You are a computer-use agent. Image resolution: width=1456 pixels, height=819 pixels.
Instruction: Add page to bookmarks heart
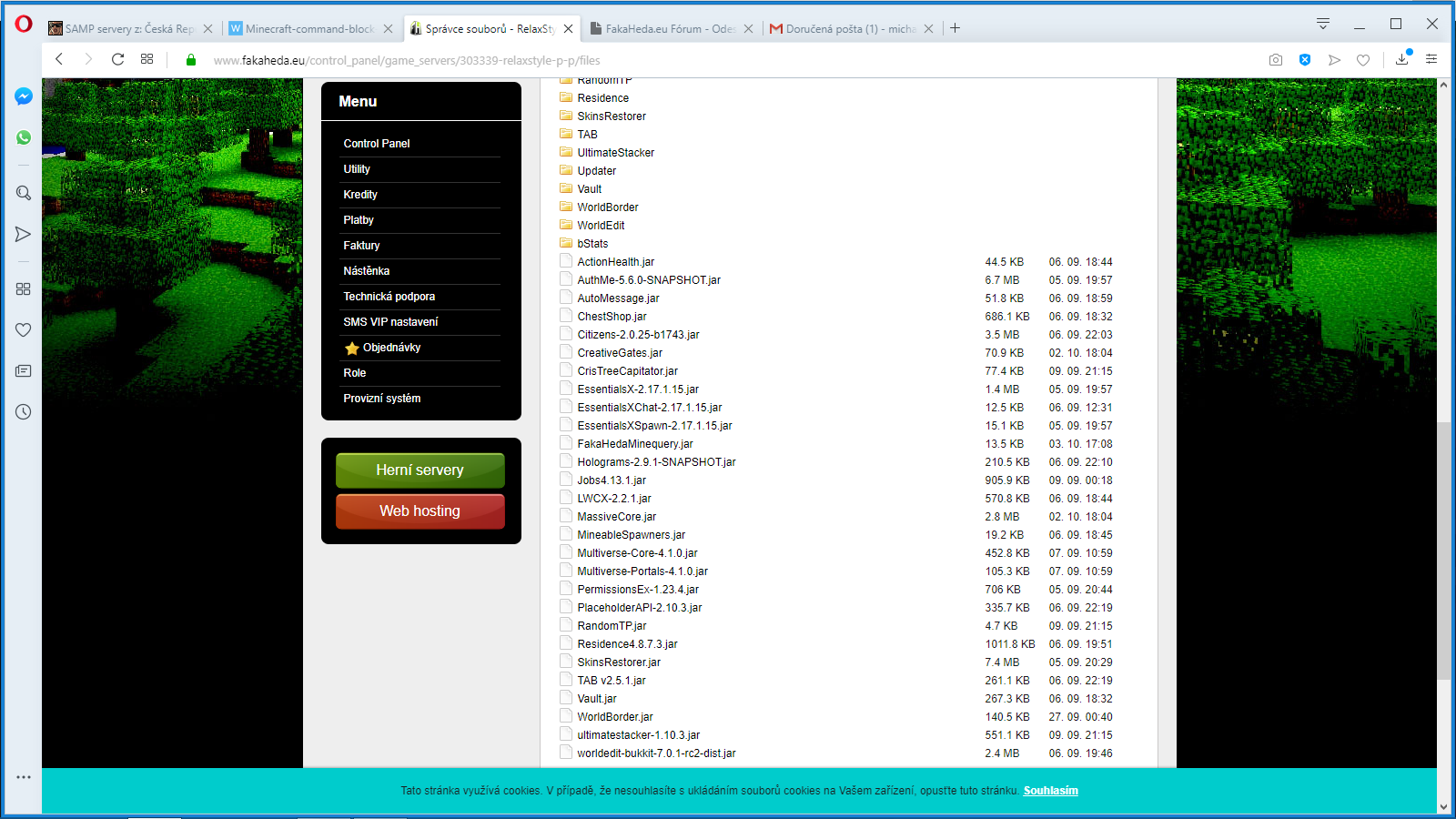click(x=1363, y=59)
